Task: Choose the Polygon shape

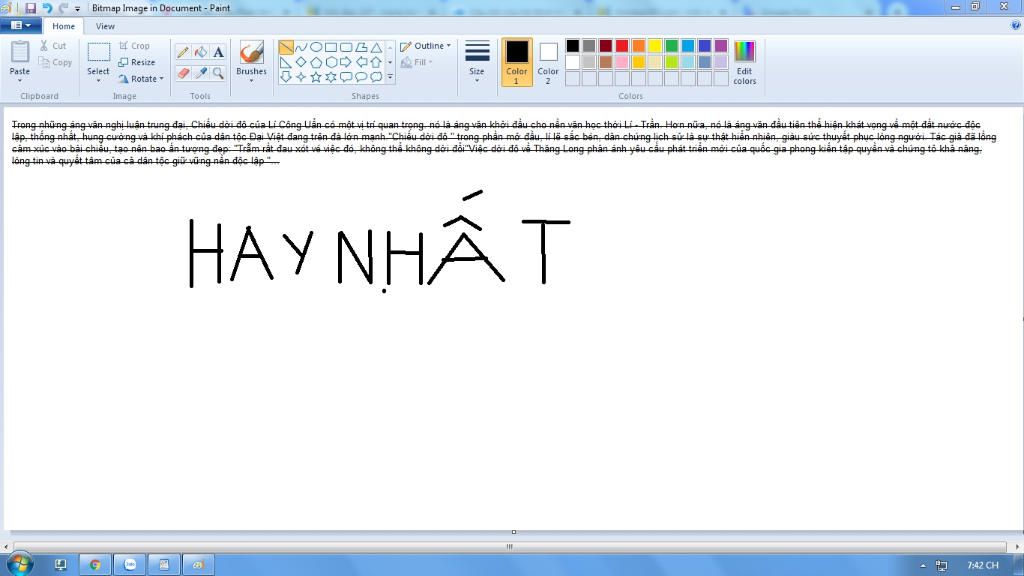Action: (x=361, y=47)
